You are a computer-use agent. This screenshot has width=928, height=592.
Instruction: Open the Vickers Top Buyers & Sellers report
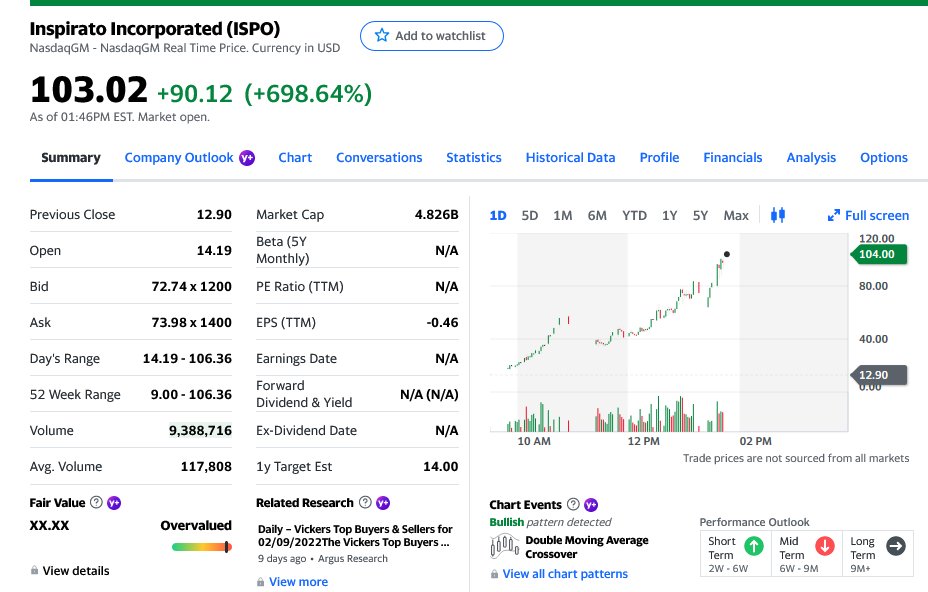(x=355, y=536)
